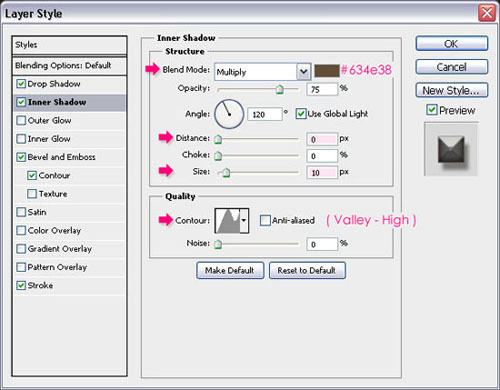Viewport: 500px width, 390px height.
Task: Click the New Style... button
Action: 452,90
